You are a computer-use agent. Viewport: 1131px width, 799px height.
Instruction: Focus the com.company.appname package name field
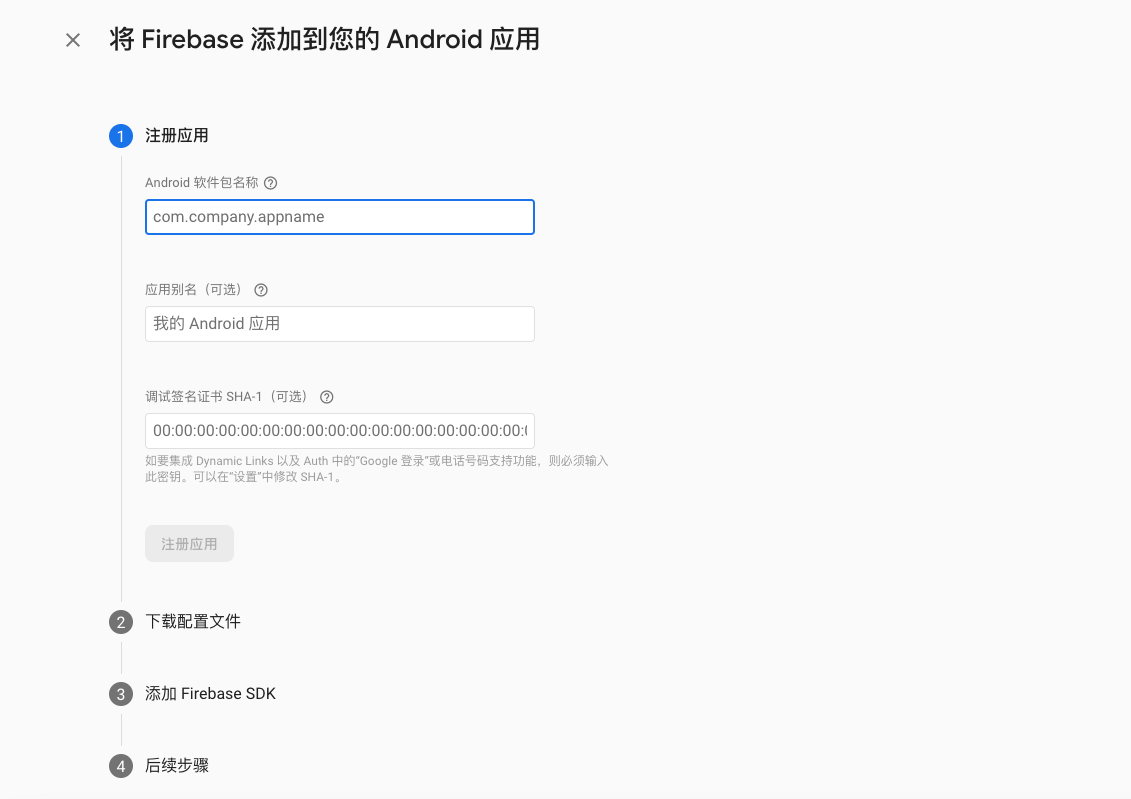[x=340, y=217]
